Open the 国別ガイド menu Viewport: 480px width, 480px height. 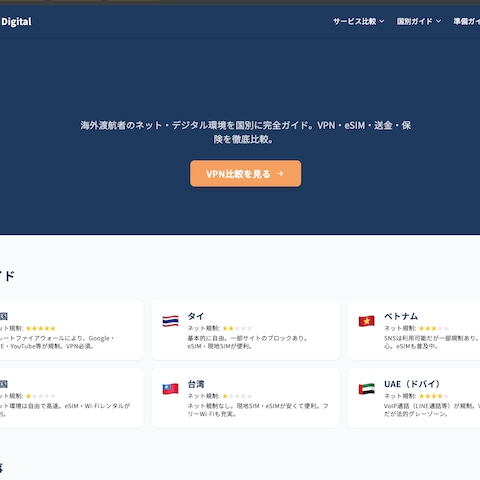(x=419, y=21)
